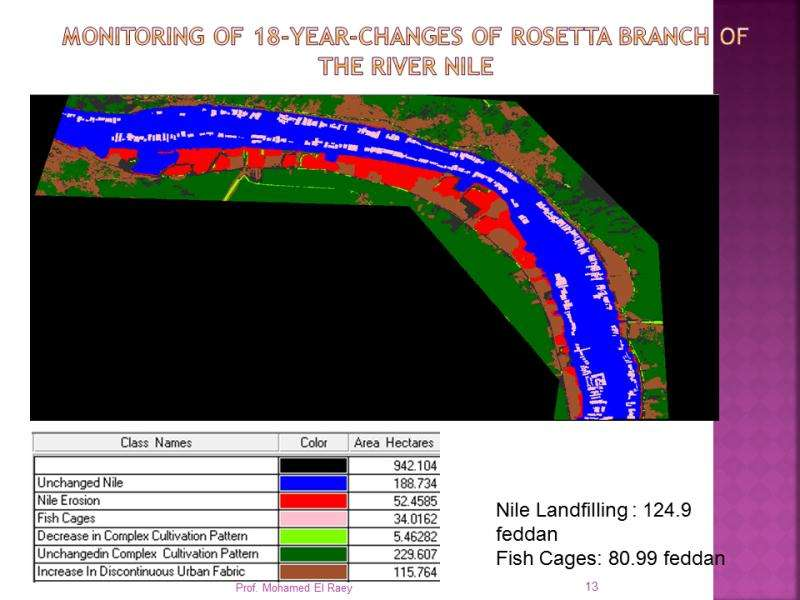The image size is (800, 600).
Task: Click the Class Names column header
Action: 156,443
